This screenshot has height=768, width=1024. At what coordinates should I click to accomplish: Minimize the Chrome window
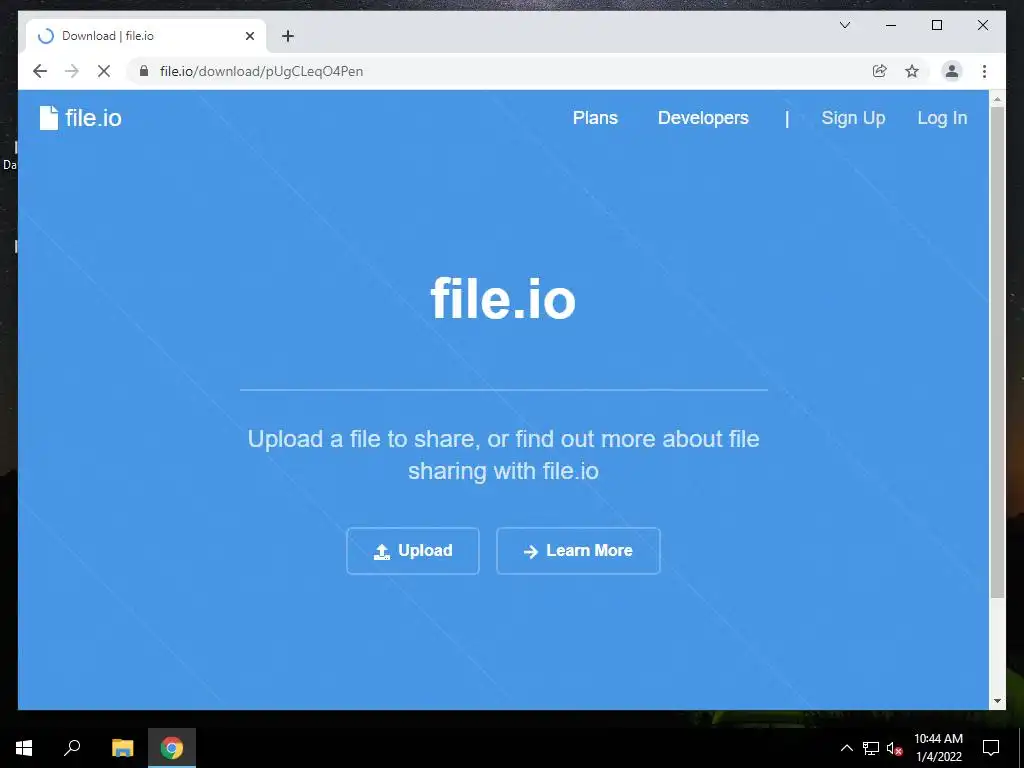[891, 25]
